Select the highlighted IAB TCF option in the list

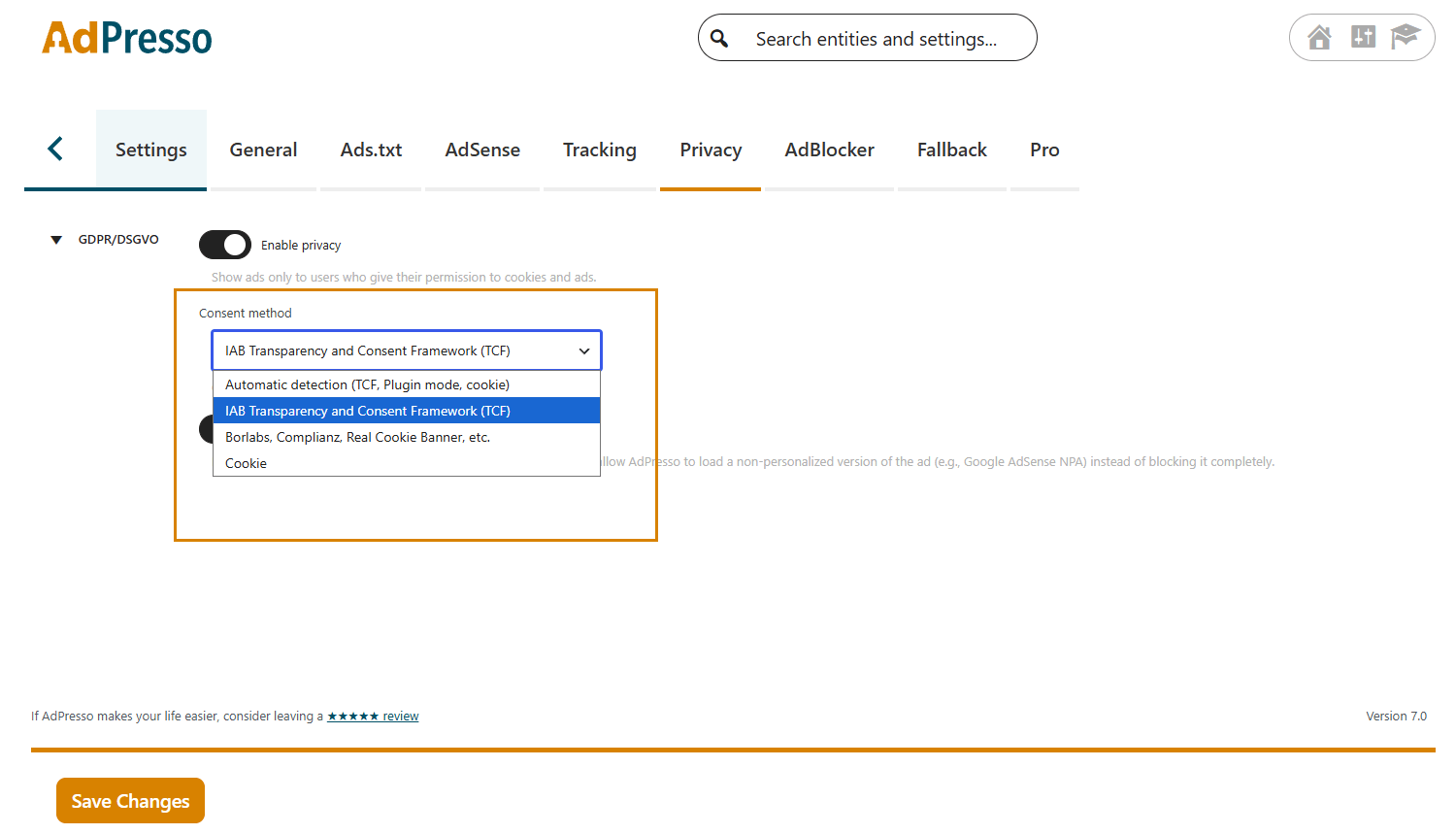point(407,411)
